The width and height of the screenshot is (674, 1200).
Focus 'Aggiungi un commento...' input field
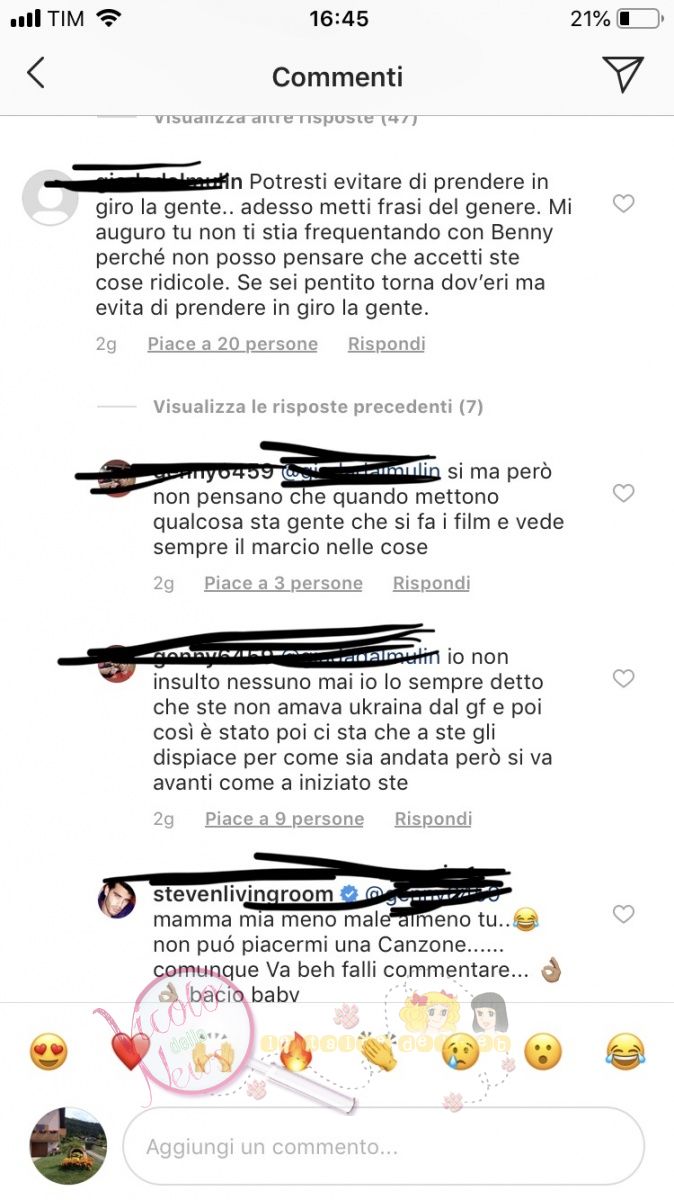(x=383, y=1147)
